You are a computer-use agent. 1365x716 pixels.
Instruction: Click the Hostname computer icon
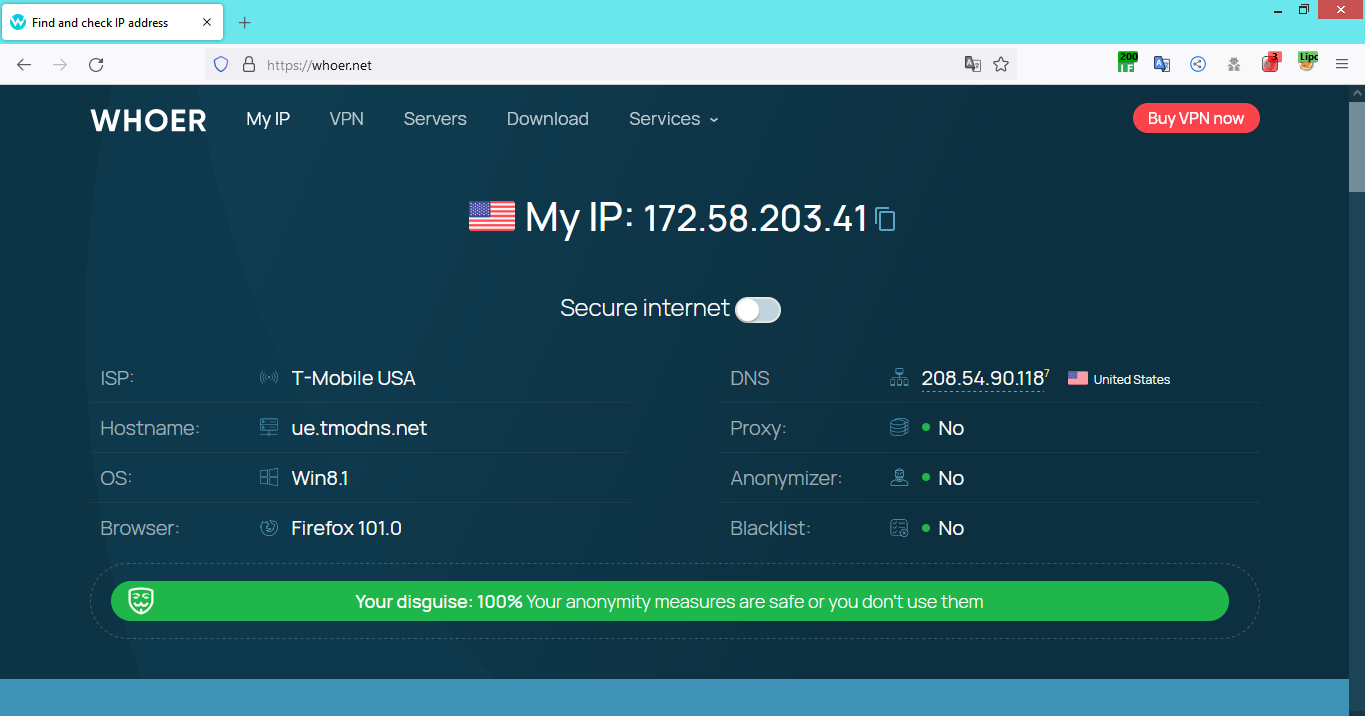(x=268, y=428)
